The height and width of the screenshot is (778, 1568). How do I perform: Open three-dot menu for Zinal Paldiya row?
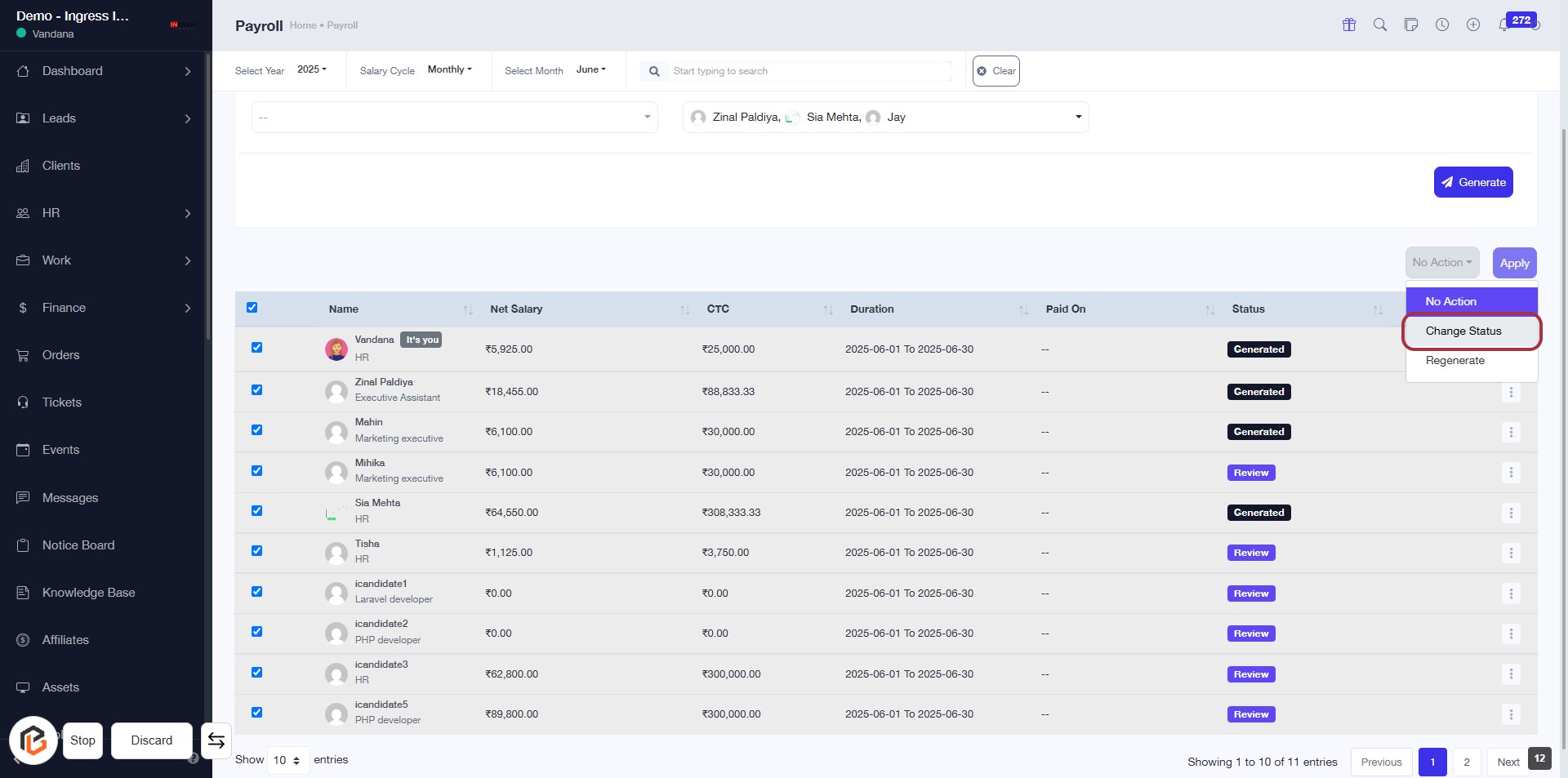tap(1510, 393)
